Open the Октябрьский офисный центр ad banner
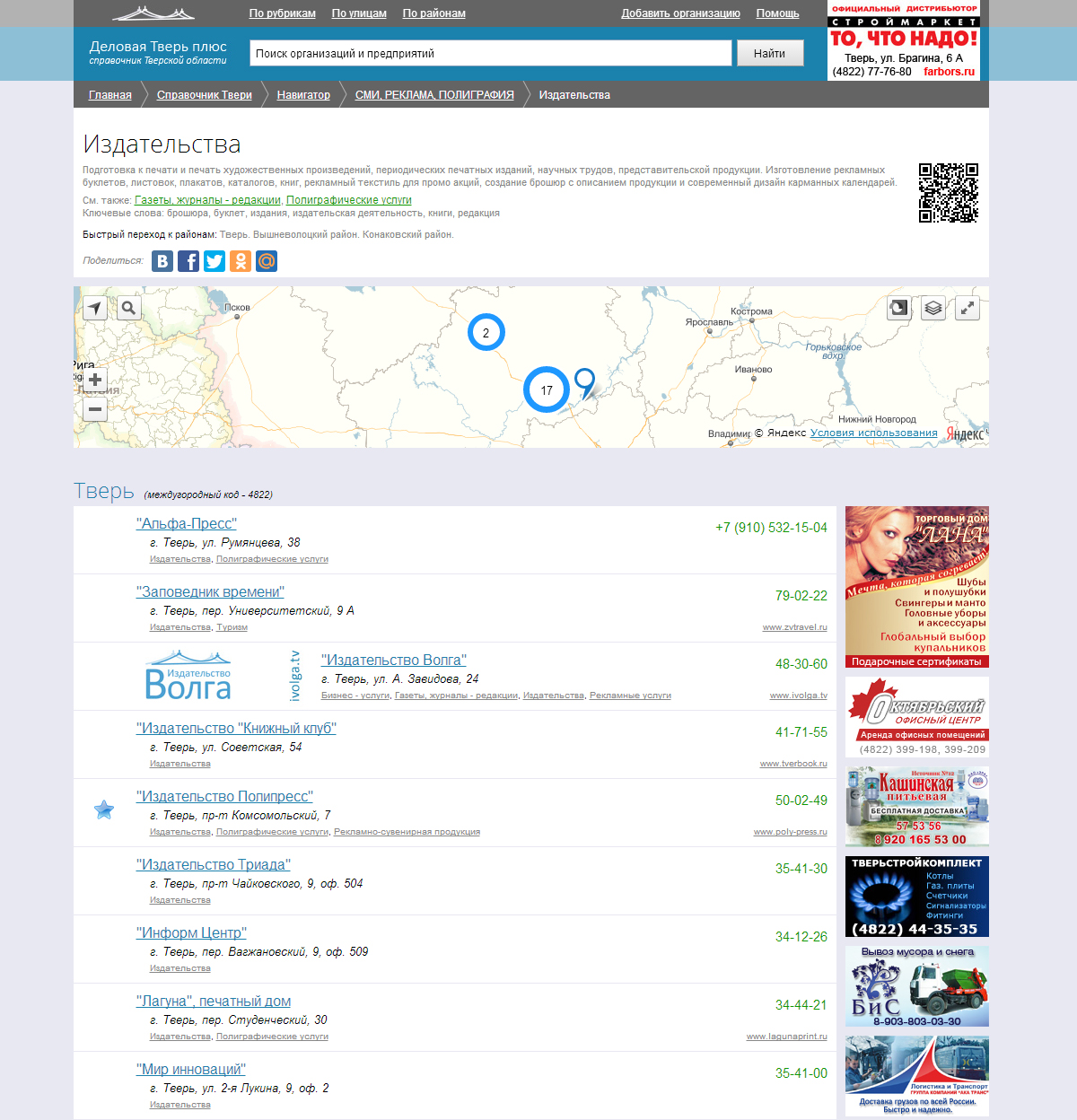 pos(917,717)
